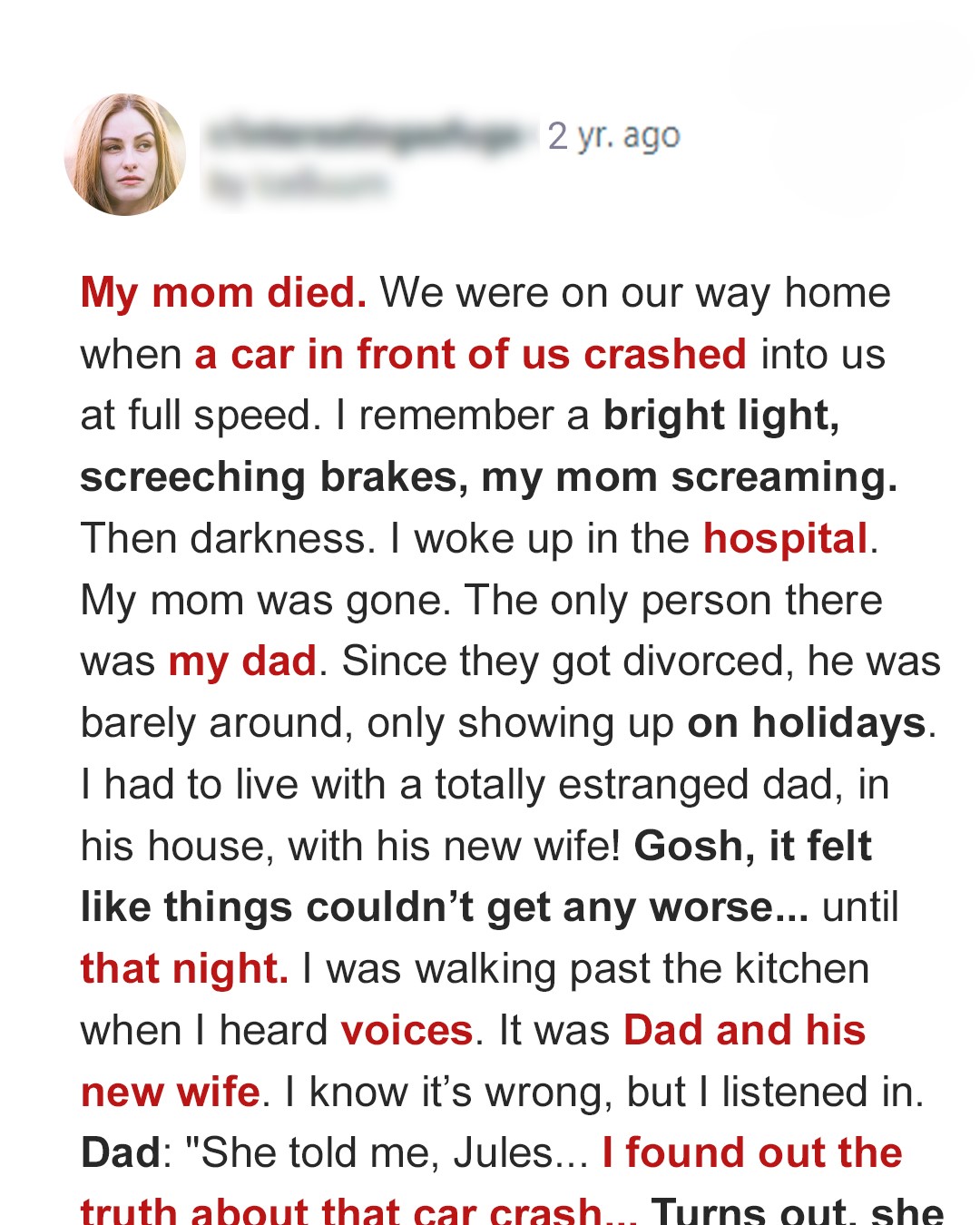Open the poster's profile picture avatar

pyautogui.click(x=125, y=154)
